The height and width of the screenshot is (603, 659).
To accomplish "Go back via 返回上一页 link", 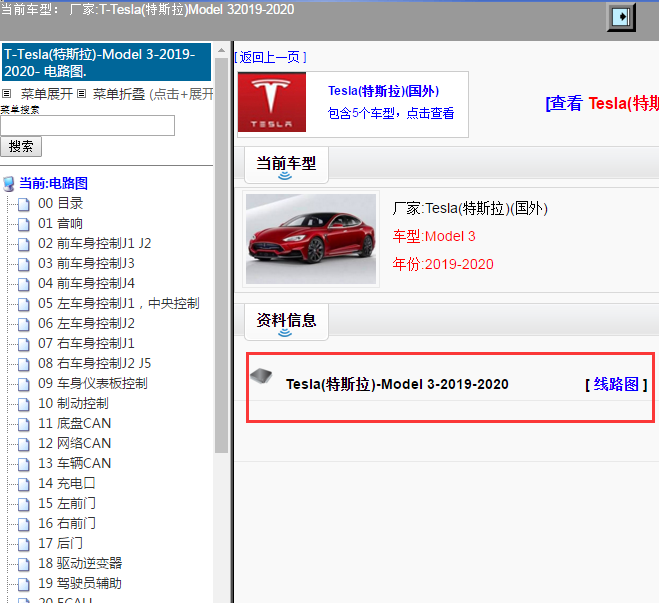I will 270,57.
